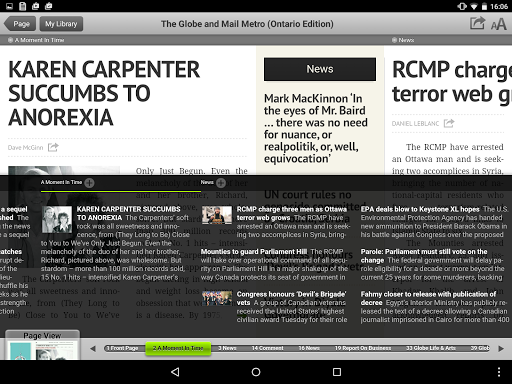The image size is (512, 384).
Task: Share the Dave McGinn article
Action: tap(53, 147)
